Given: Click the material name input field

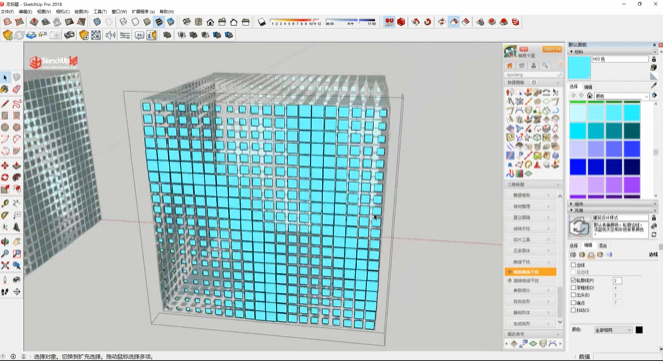Looking at the screenshot, I should 619,59.
